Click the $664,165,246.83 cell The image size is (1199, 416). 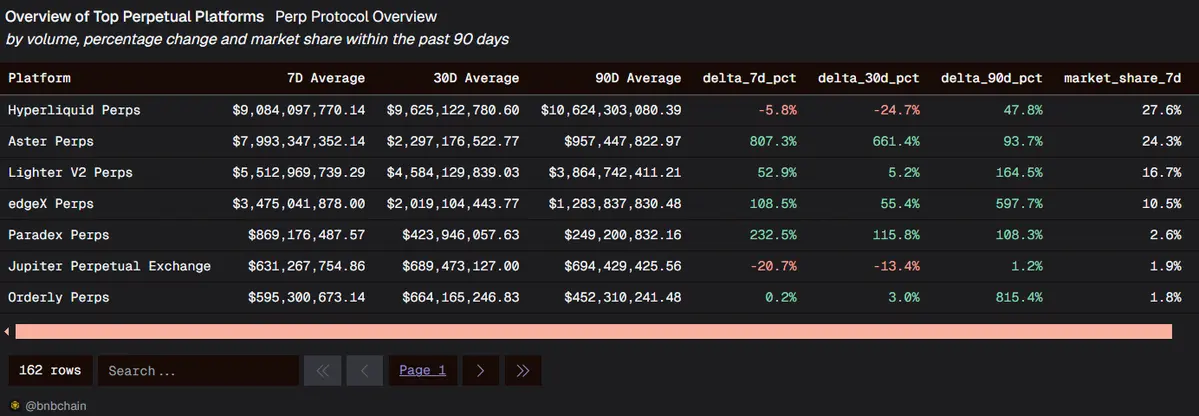[461, 297]
